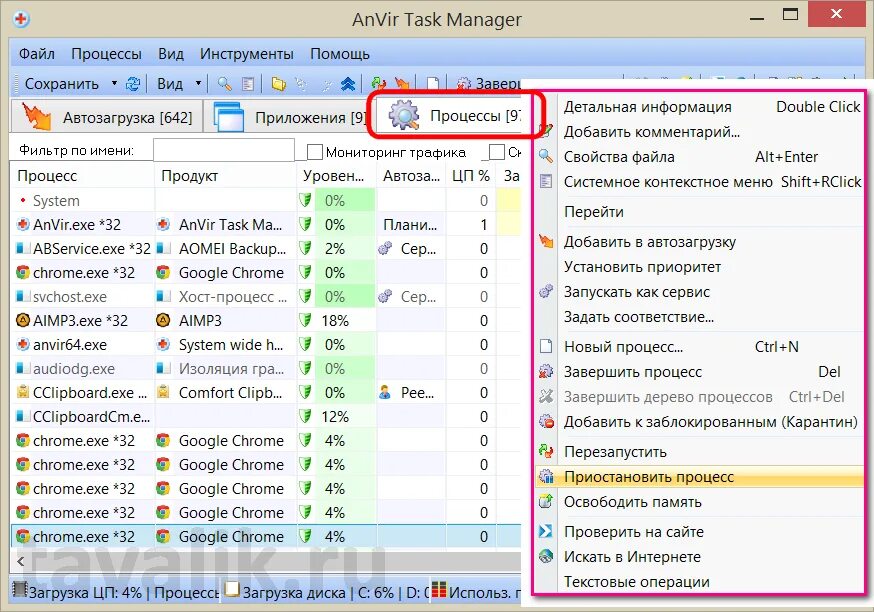Click the quarantine icon beside Добавить к заблокированным
This screenshot has width=874, height=612.
(x=546, y=421)
